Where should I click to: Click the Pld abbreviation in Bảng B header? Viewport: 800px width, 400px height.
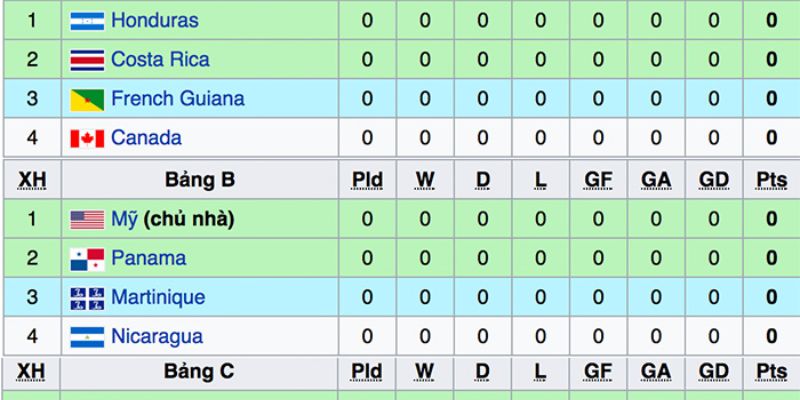tap(367, 180)
